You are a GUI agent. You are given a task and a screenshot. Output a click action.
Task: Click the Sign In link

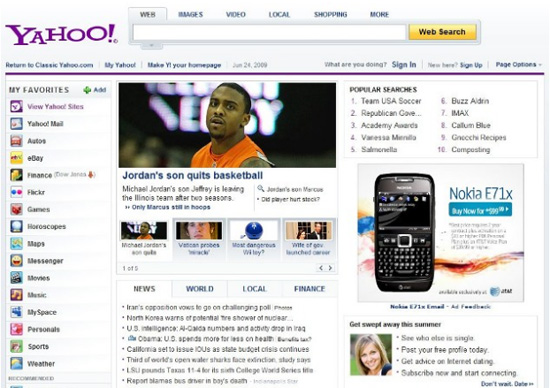(x=404, y=65)
